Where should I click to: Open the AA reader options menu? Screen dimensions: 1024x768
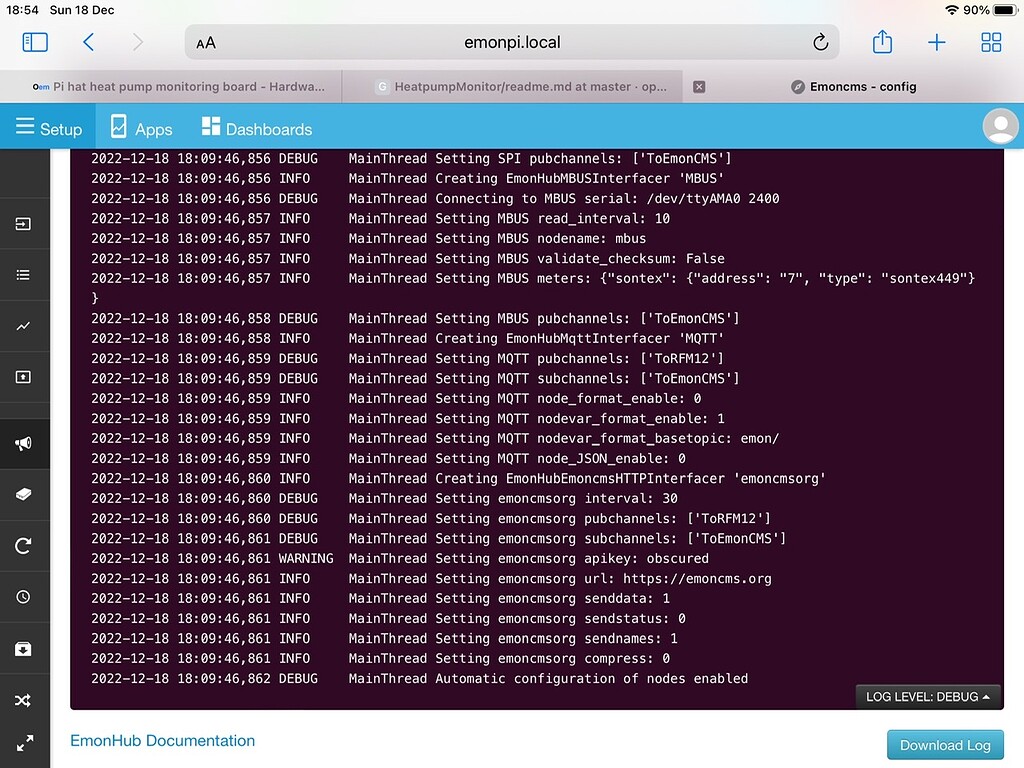click(206, 43)
